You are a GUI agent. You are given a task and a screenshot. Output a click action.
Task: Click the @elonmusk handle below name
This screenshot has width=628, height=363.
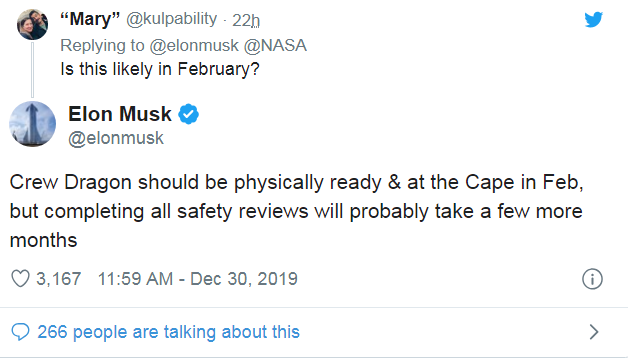pyautogui.click(x=116, y=138)
